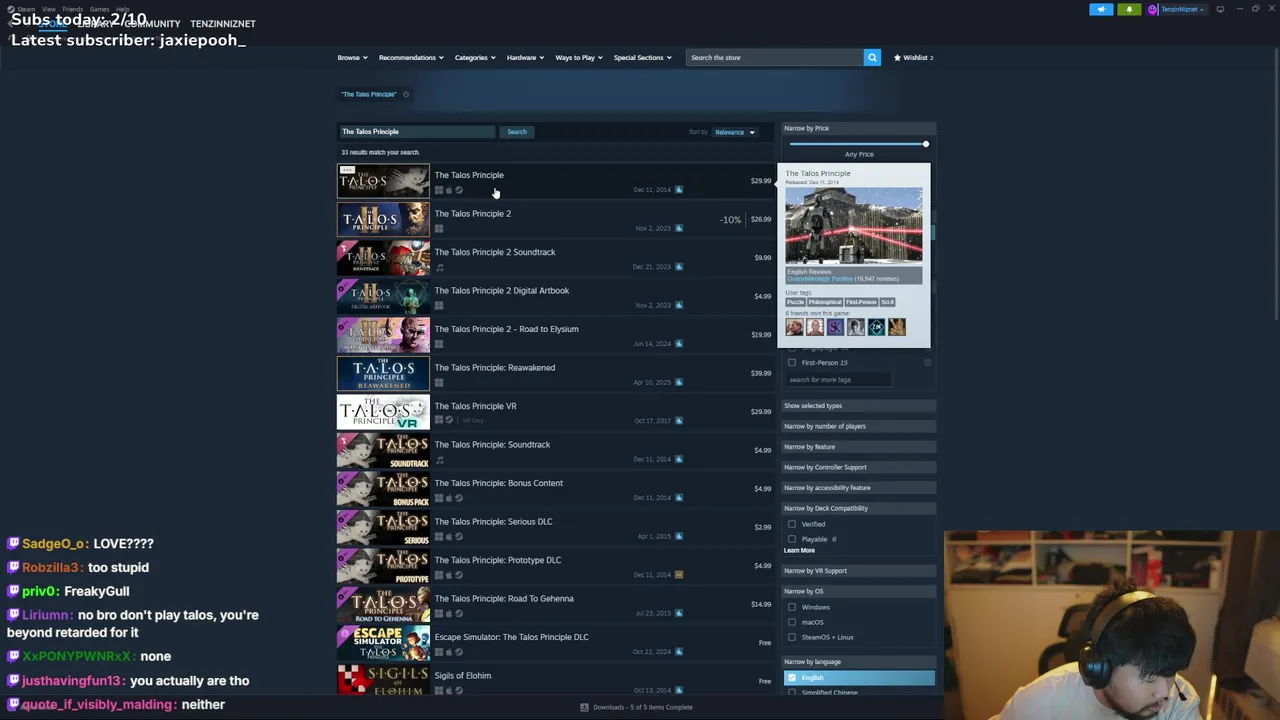The image size is (1280, 720).
Task: Open the View menu
Action: tap(48, 9)
